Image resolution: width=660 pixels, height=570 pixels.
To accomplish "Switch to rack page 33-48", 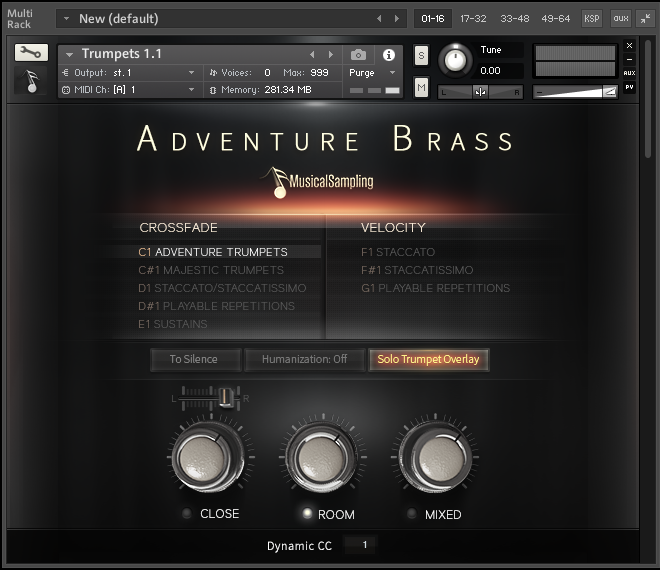I will coord(514,19).
